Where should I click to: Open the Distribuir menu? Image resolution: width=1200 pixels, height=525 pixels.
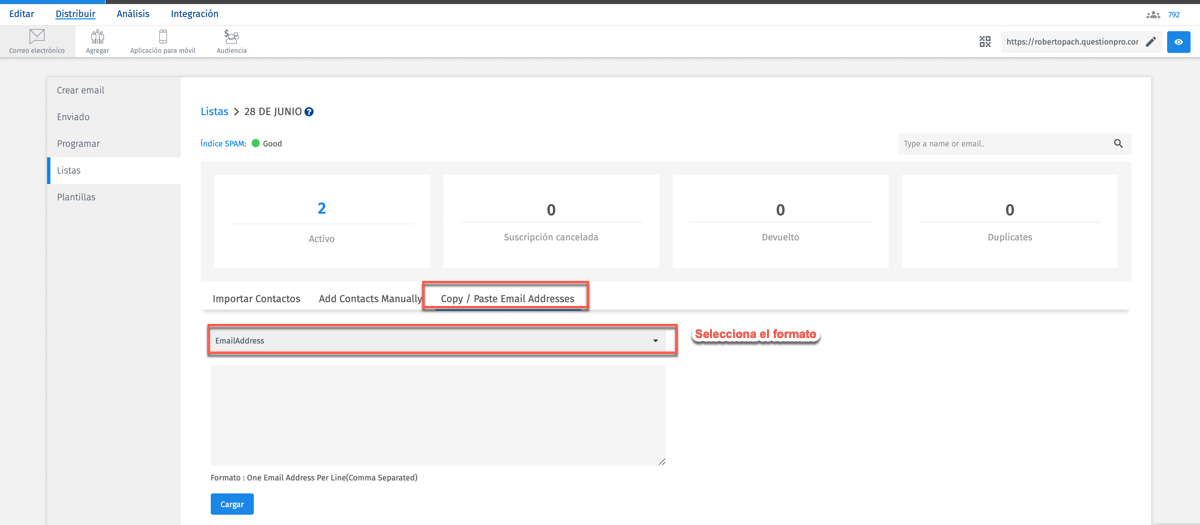(76, 14)
